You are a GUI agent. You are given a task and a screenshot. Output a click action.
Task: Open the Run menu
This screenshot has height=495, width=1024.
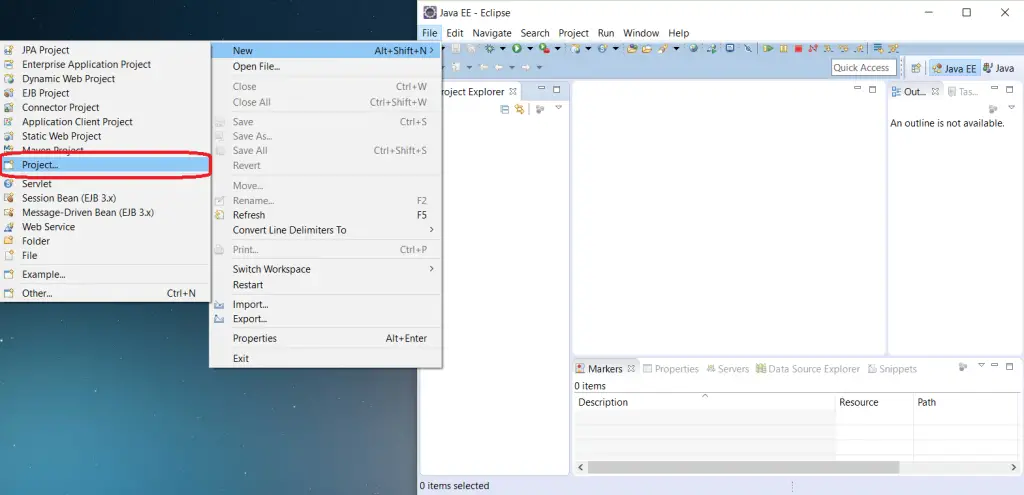pos(606,33)
